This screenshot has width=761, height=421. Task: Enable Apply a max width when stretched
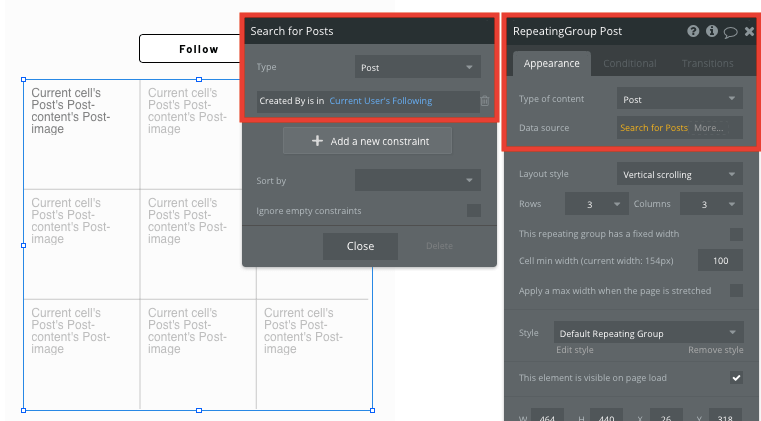[x=736, y=291]
